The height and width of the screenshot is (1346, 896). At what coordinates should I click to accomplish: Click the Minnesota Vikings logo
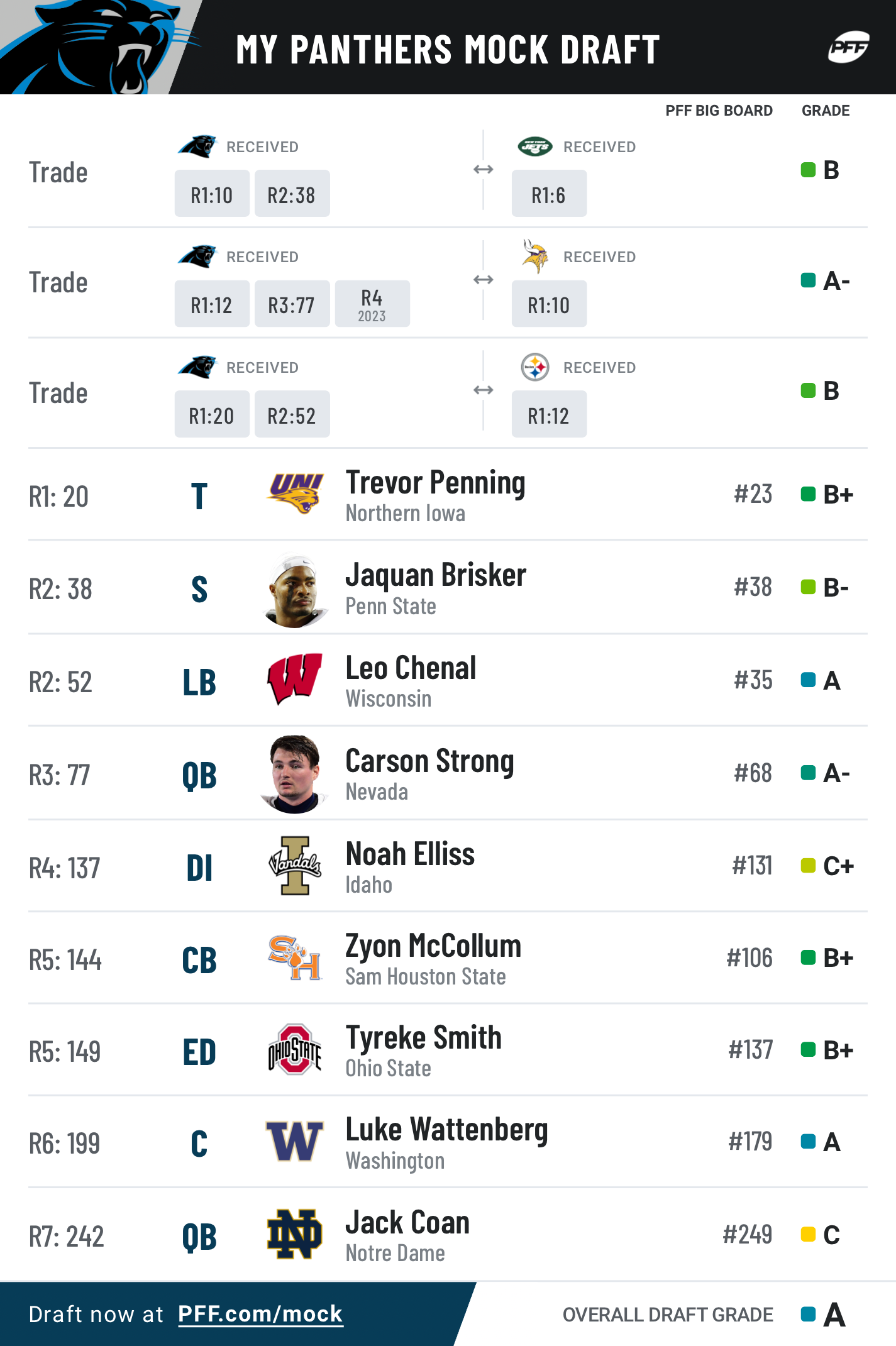pos(534,257)
